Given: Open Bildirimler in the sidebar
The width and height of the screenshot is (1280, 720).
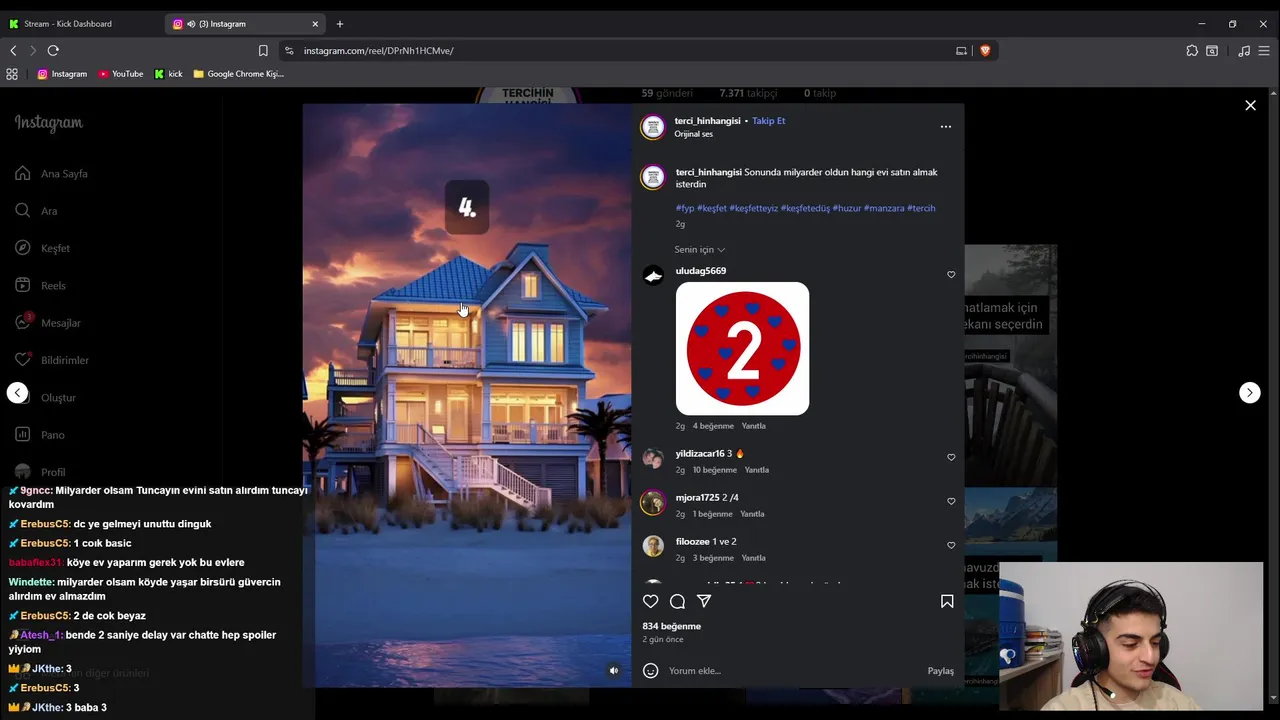Looking at the screenshot, I should coord(51,360).
